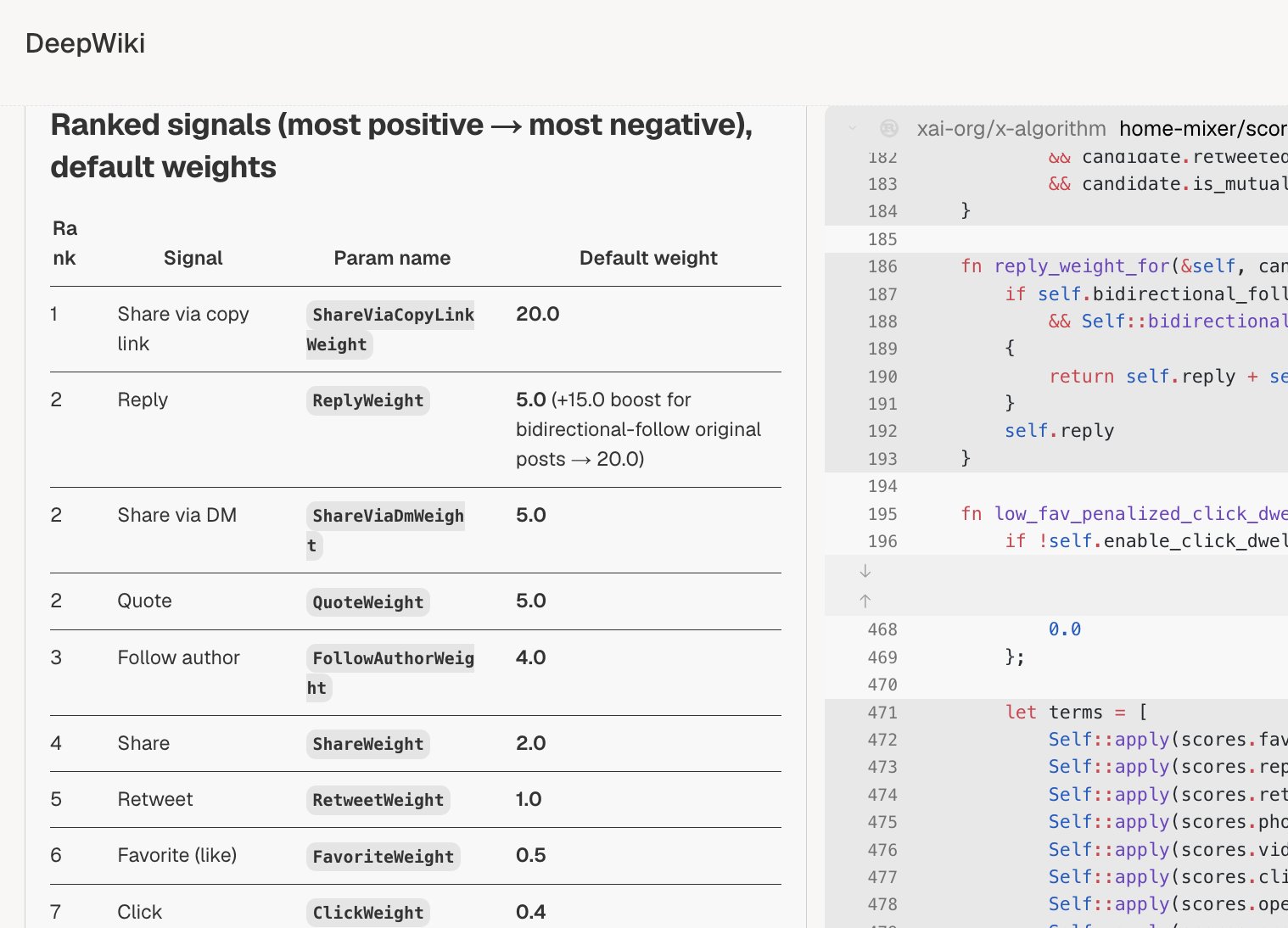The height and width of the screenshot is (928, 1288).
Task: Expand hidden code lines upward arrow
Action: 865,601
